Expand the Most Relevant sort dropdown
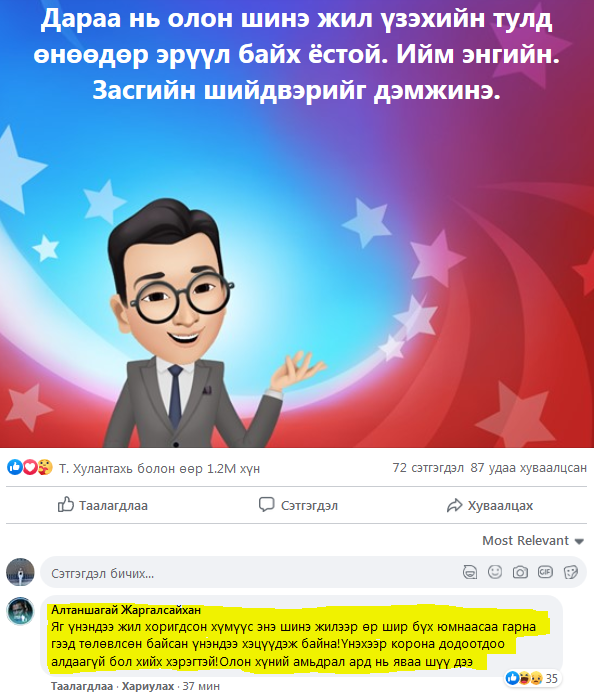This screenshot has width=594, height=695. click(x=533, y=540)
